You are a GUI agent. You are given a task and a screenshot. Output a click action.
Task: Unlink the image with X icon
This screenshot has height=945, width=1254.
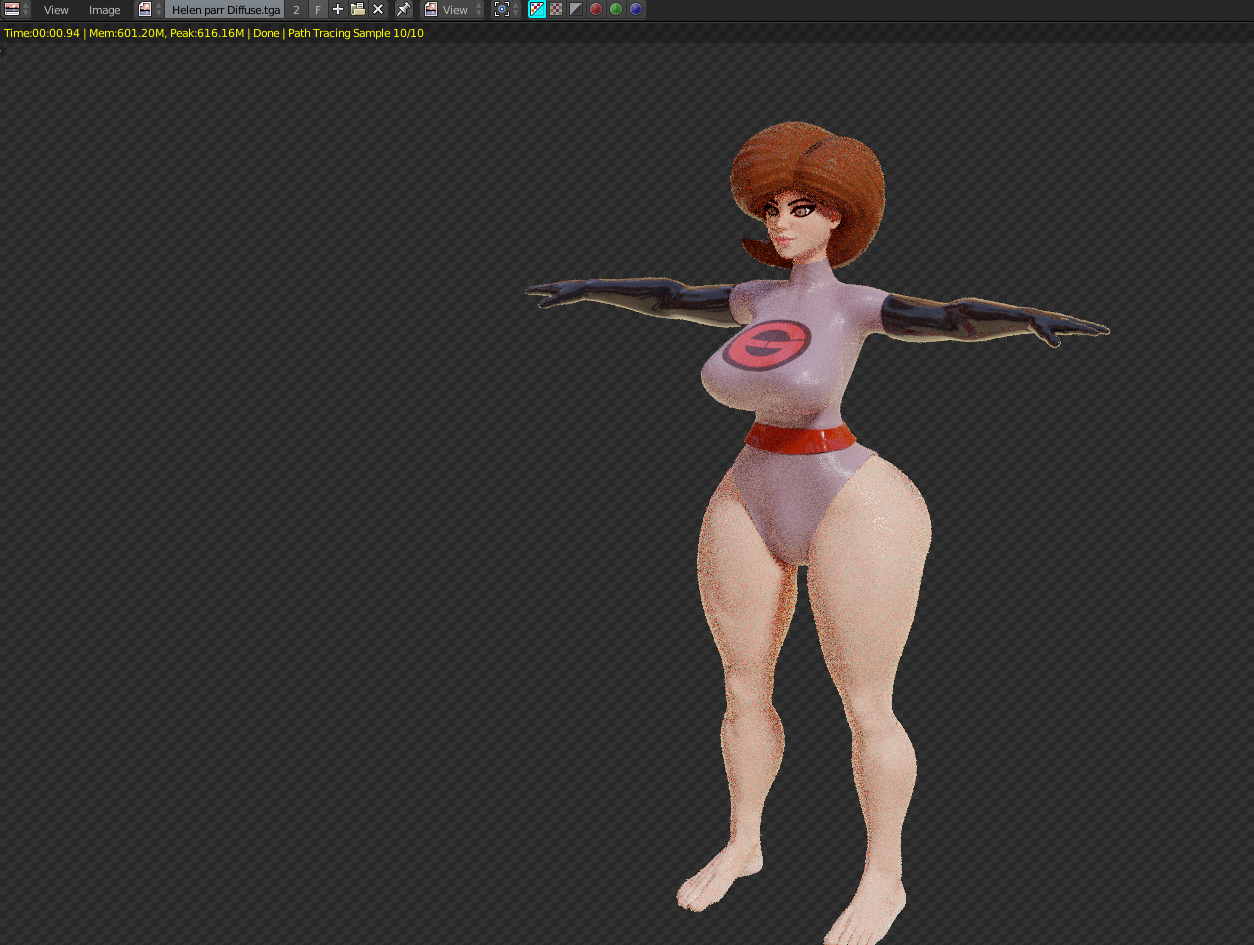pyautogui.click(x=378, y=10)
